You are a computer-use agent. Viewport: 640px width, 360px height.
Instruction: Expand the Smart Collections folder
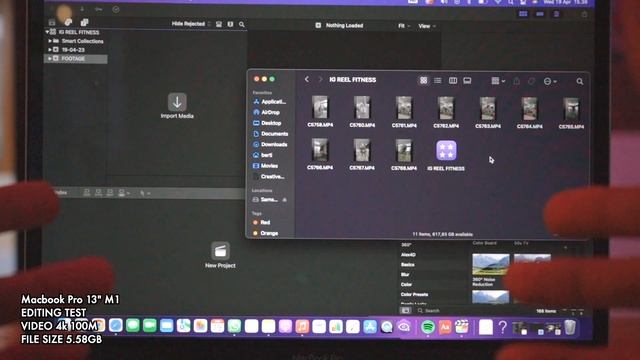coord(50,41)
